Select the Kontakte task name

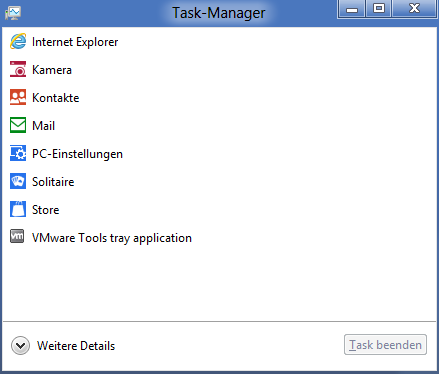click(56, 98)
